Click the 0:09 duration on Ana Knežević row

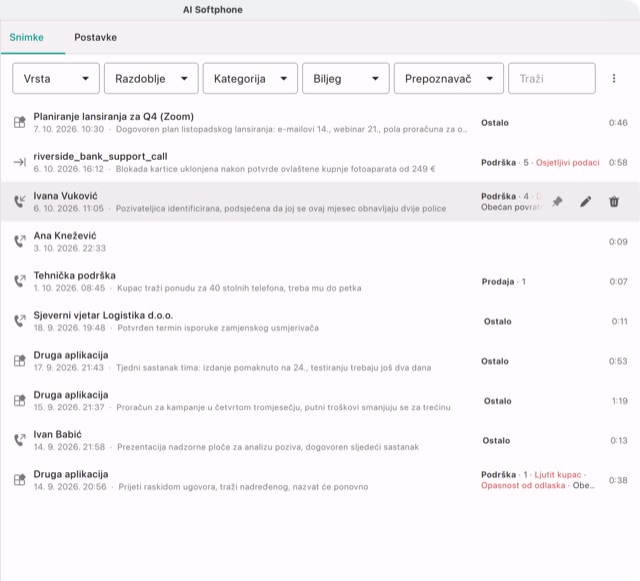618,242
